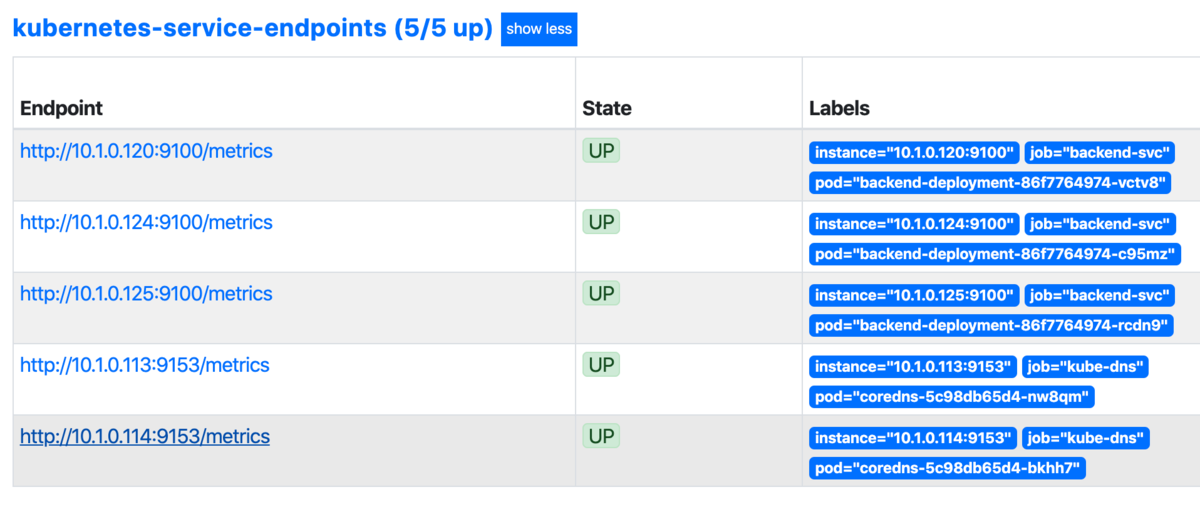Select the pod label ending in rcdn9
The width and height of the screenshot is (1200, 507).
(990, 325)
